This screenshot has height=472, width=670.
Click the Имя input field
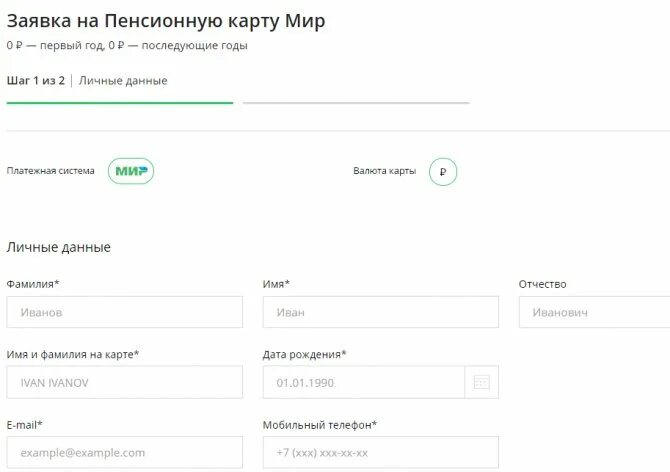(x=380, y=312)
